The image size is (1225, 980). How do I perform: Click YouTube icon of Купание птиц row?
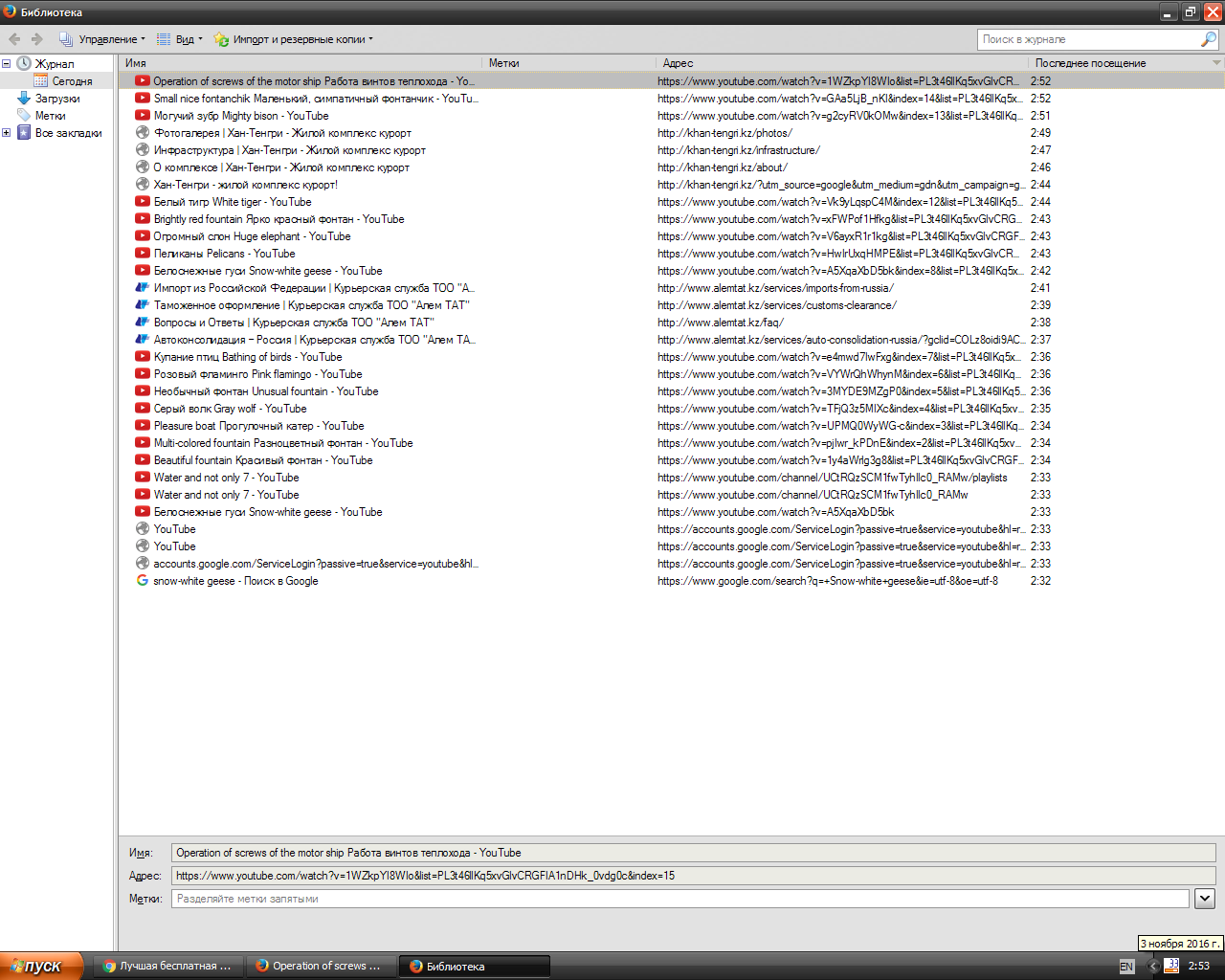[x=143, y=357]
